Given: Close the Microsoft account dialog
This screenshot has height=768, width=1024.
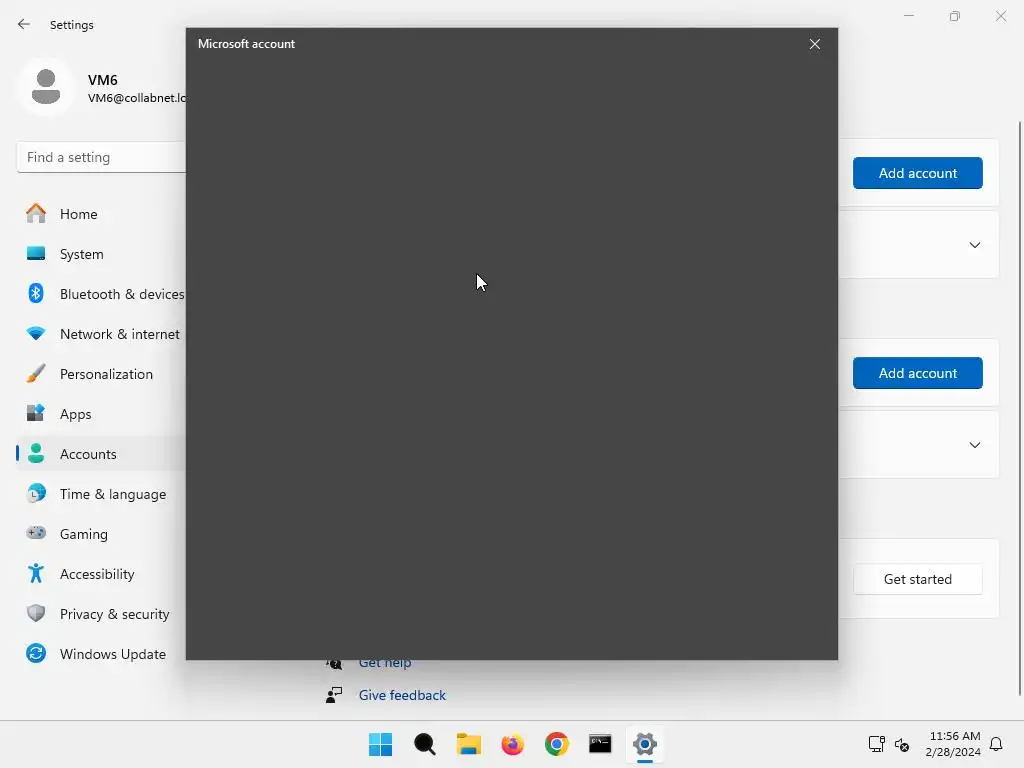Looking at the screenshot, I should 814,44.
